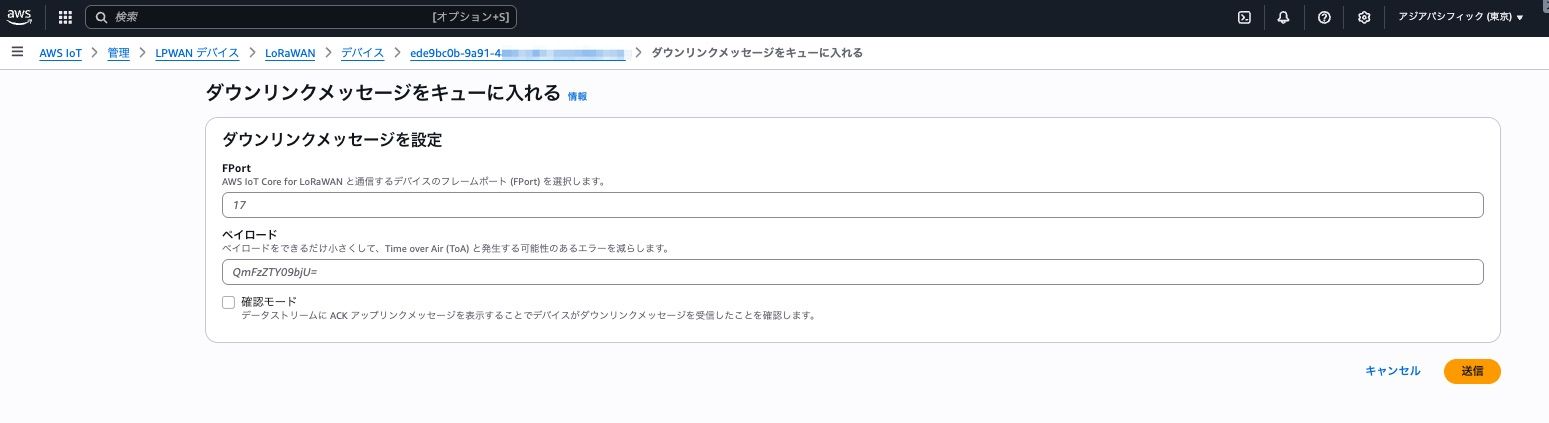Go to the AWS IoT breadcrumb
The image size is (1549, 423).
pyautogui.click(x=60, y=52)
